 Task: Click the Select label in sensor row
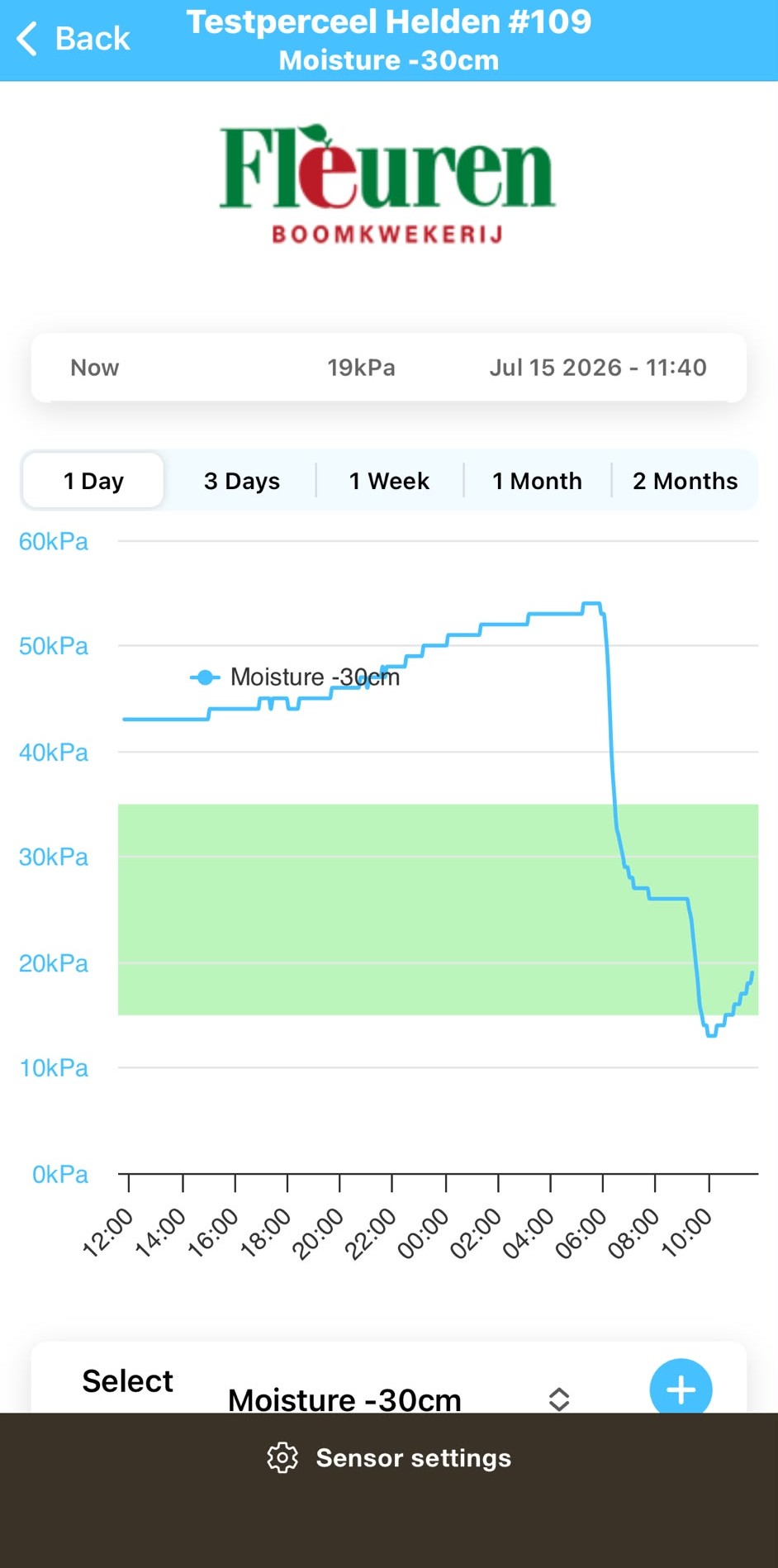pyautogui.click(x=127, y=1381)
